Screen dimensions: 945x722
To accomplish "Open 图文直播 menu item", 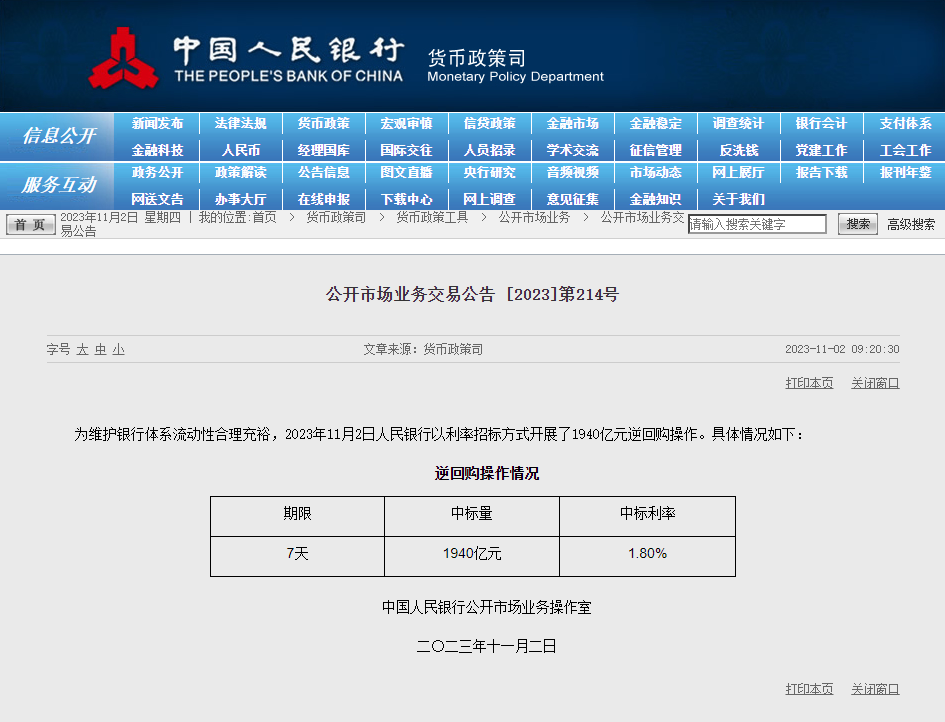I will pyautogui.click(x=407, y=172).
